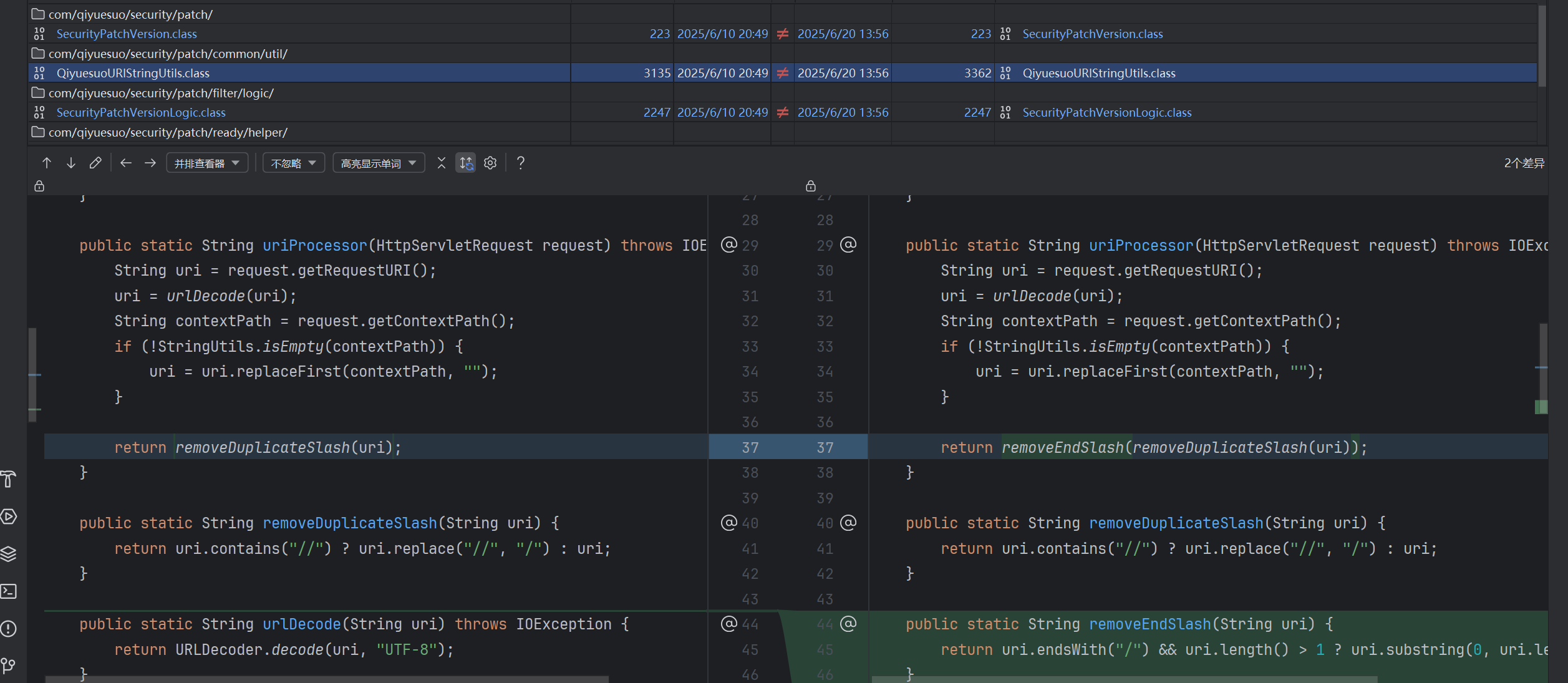Image resolution: width=1568 pixels, height=683 pixels.
Task: Go to next file with right arrow
Action: click(x=150, y=163)
